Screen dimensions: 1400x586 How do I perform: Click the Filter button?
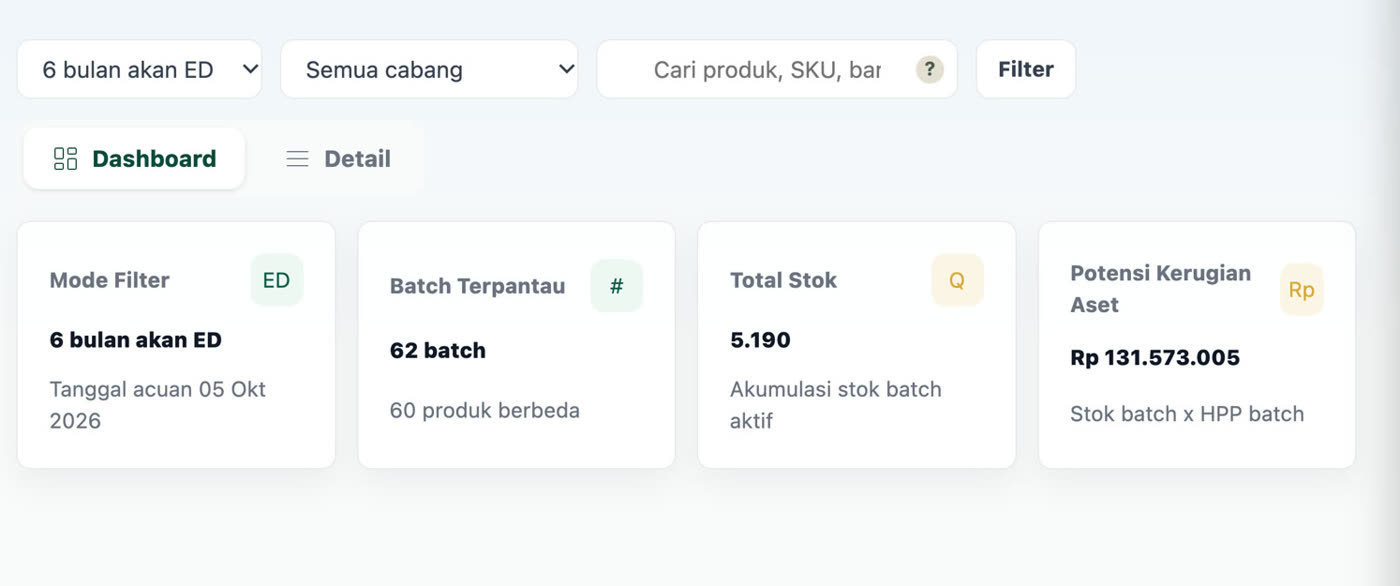tap(1026, 69)
